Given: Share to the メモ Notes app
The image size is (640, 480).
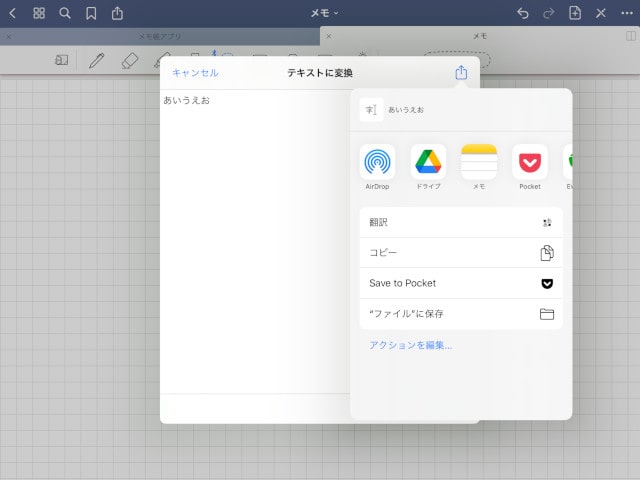Looking at the screenshot, I should (x=479, y=167).
